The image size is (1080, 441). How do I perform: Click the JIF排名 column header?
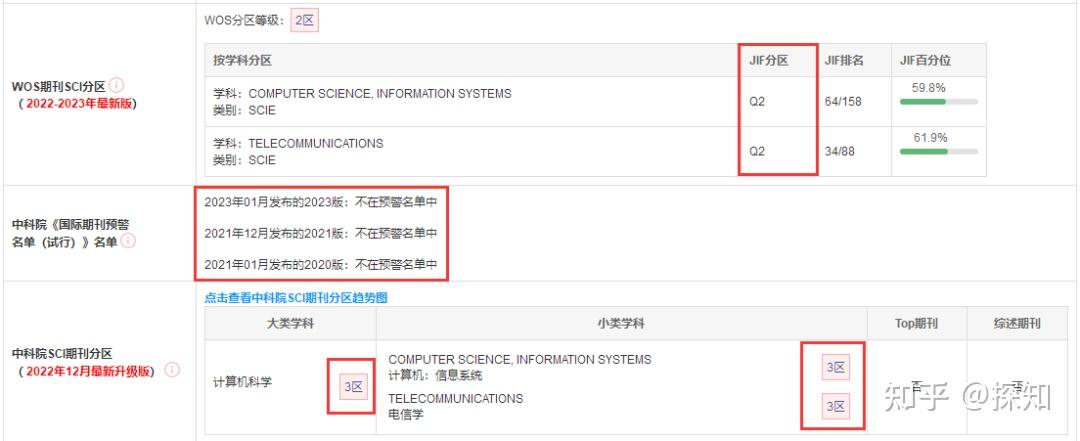[844, 61]
